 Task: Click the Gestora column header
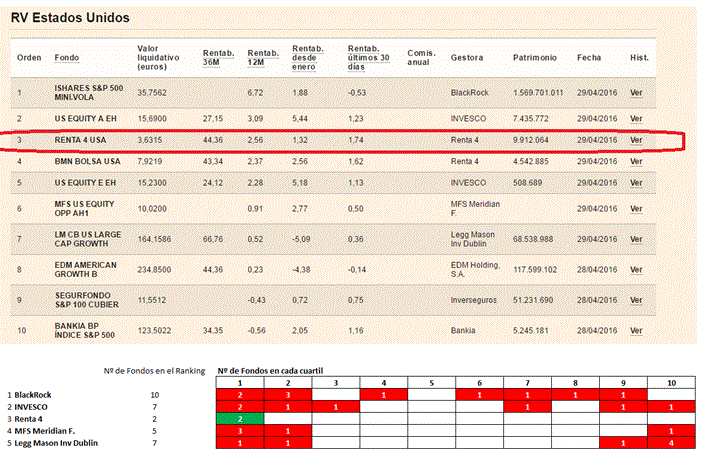point(467,58)
